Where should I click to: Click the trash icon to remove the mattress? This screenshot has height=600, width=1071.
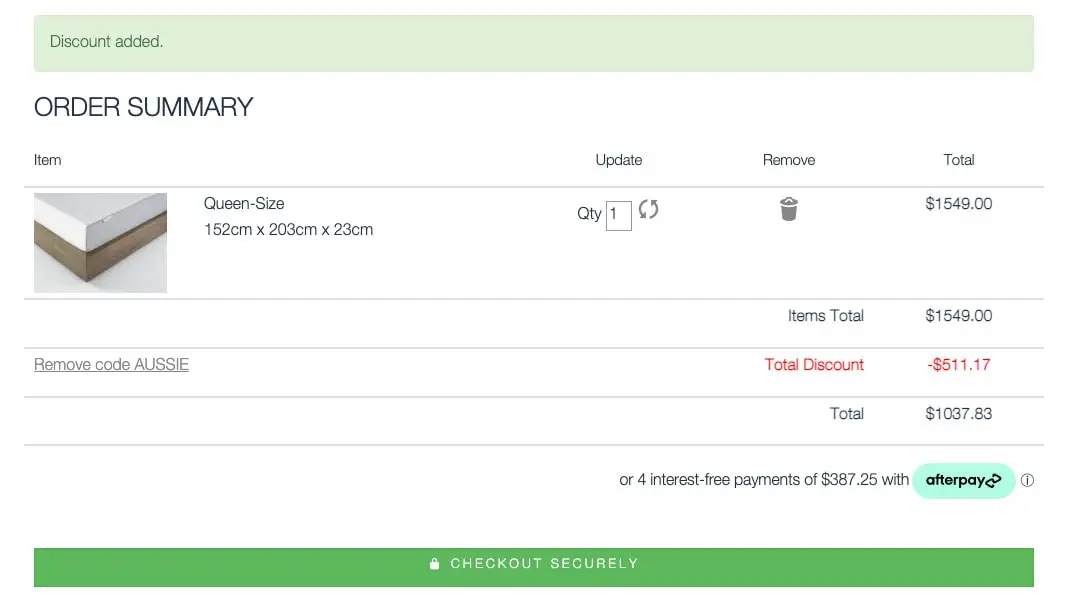(x=789, y=210)
